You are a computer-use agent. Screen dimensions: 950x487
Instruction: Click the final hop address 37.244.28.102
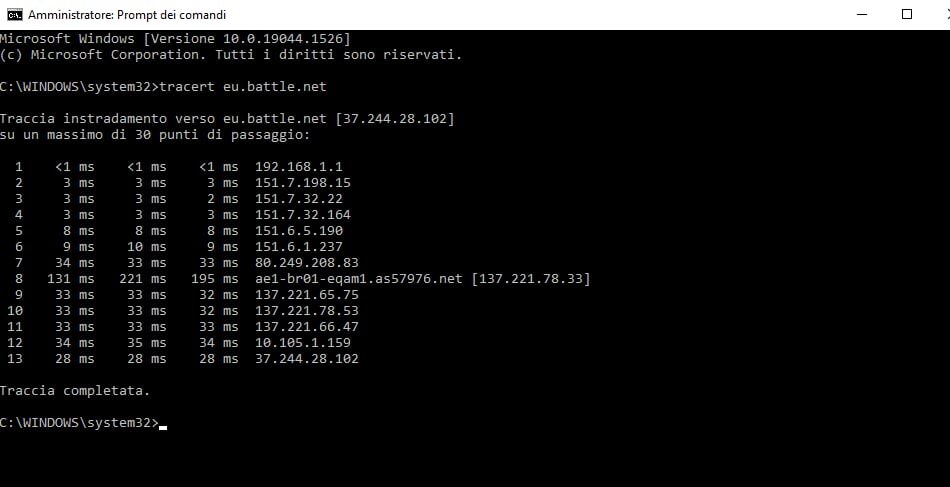307,359
